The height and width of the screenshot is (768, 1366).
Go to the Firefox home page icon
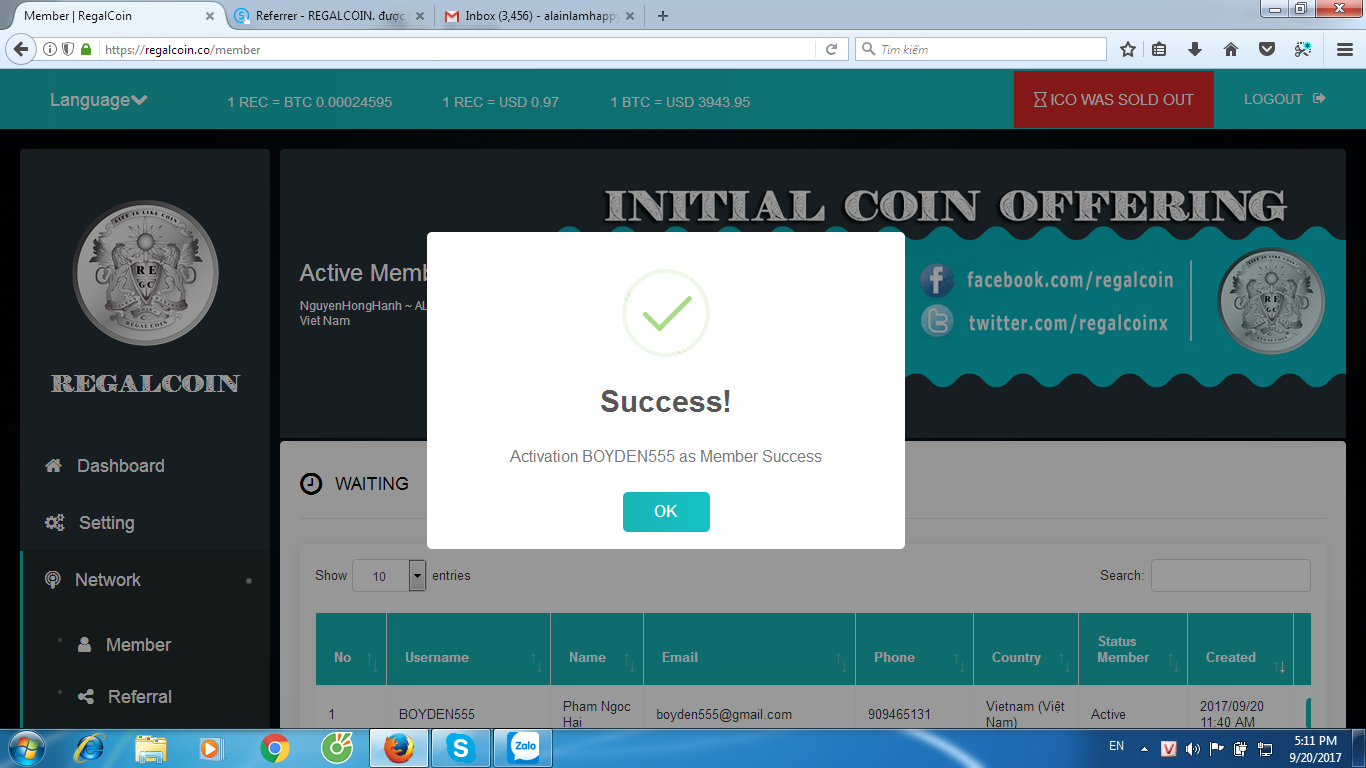[1231, 49]
